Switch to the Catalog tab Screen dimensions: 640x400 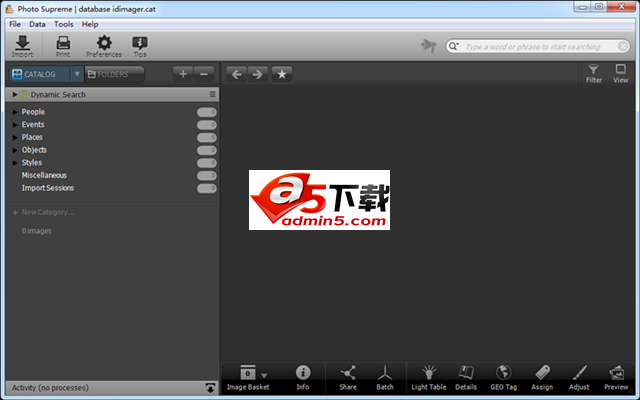(x=40, y=74)
